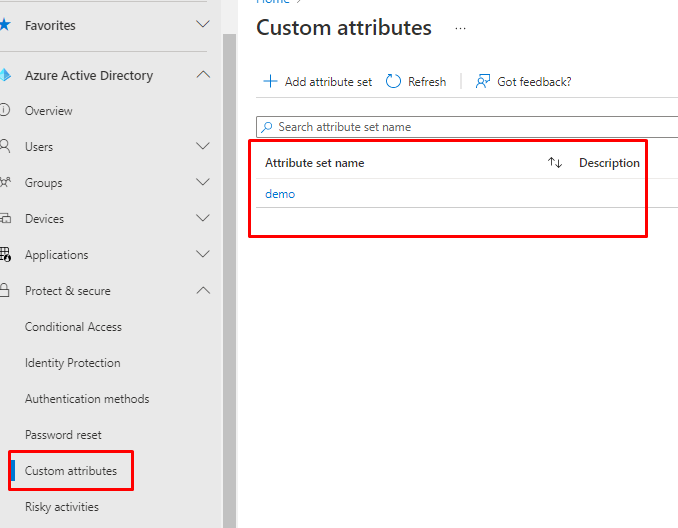Click the Favorites star icon
This screenshot has width=678, height=528.
tap(4, 25)
